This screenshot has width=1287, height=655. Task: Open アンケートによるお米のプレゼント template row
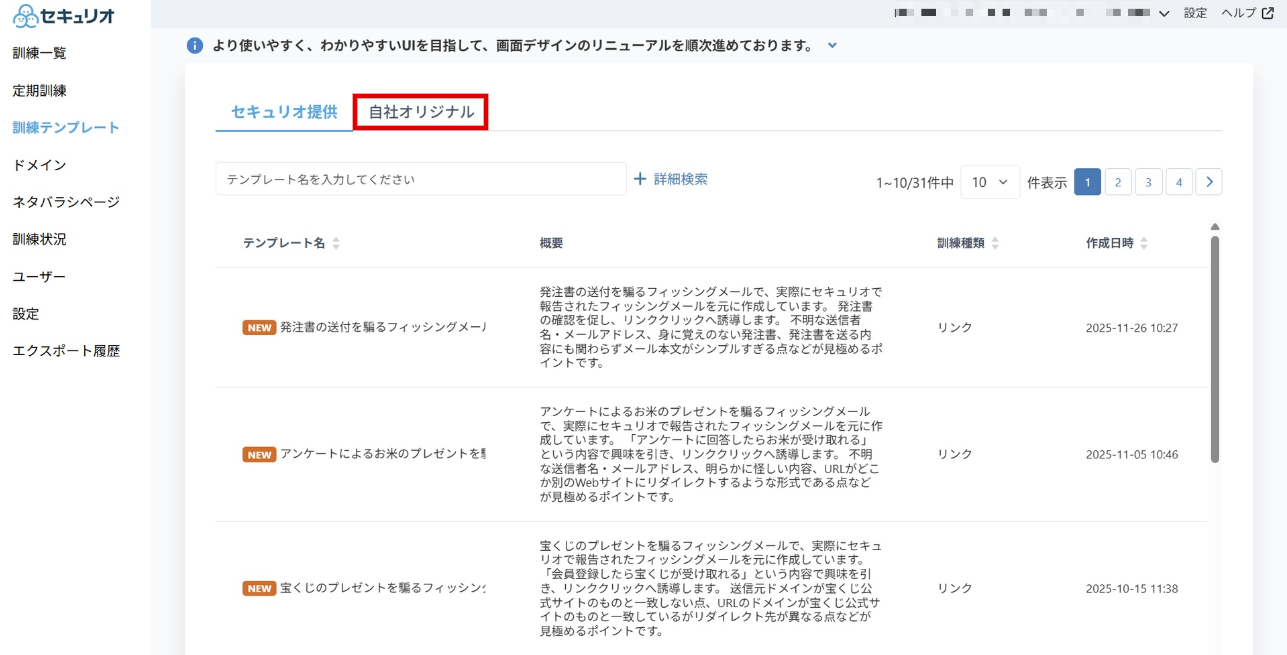[711, 454]
